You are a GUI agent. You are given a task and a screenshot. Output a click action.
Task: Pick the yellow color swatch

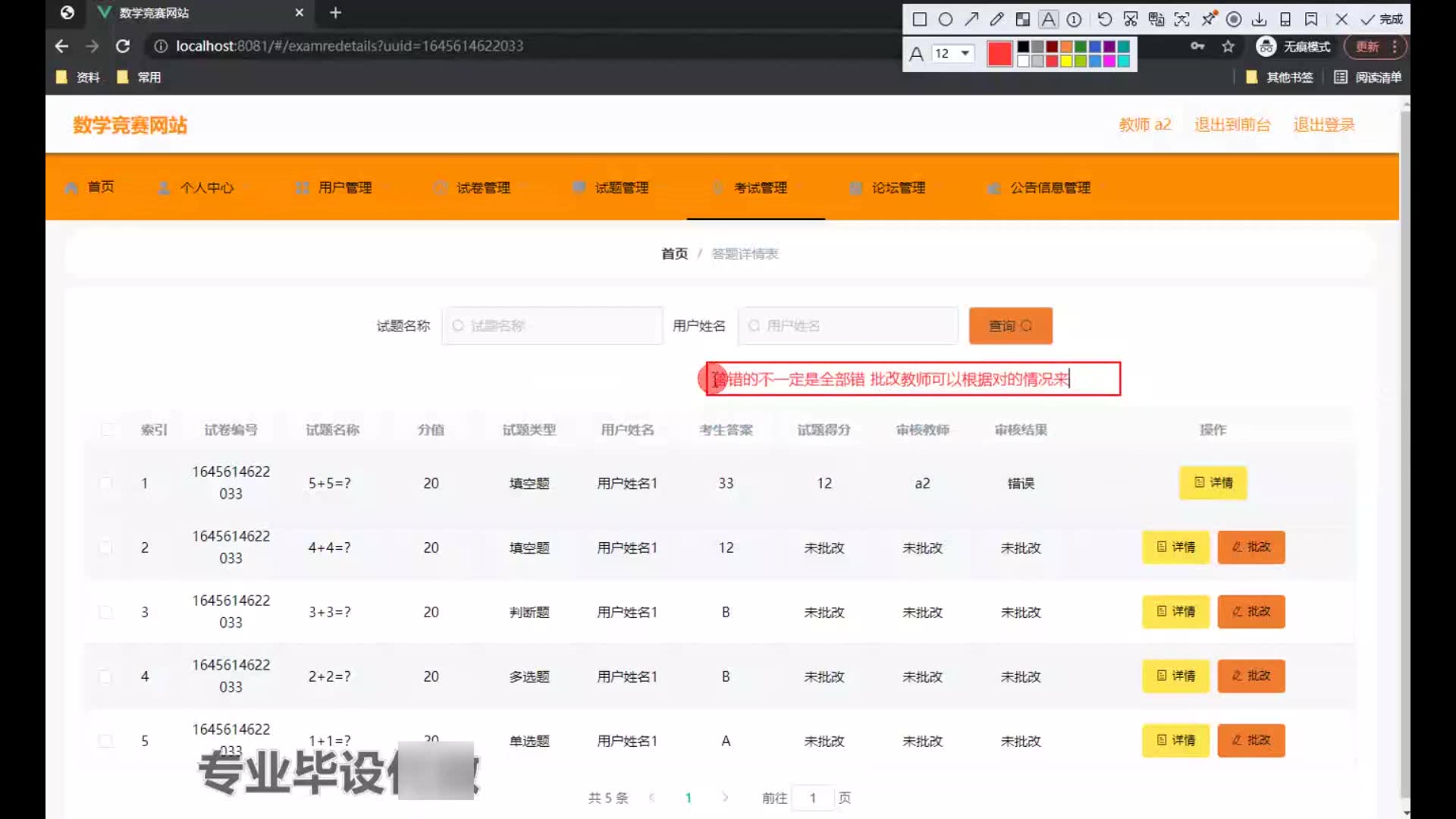[x=1066, y=61]
